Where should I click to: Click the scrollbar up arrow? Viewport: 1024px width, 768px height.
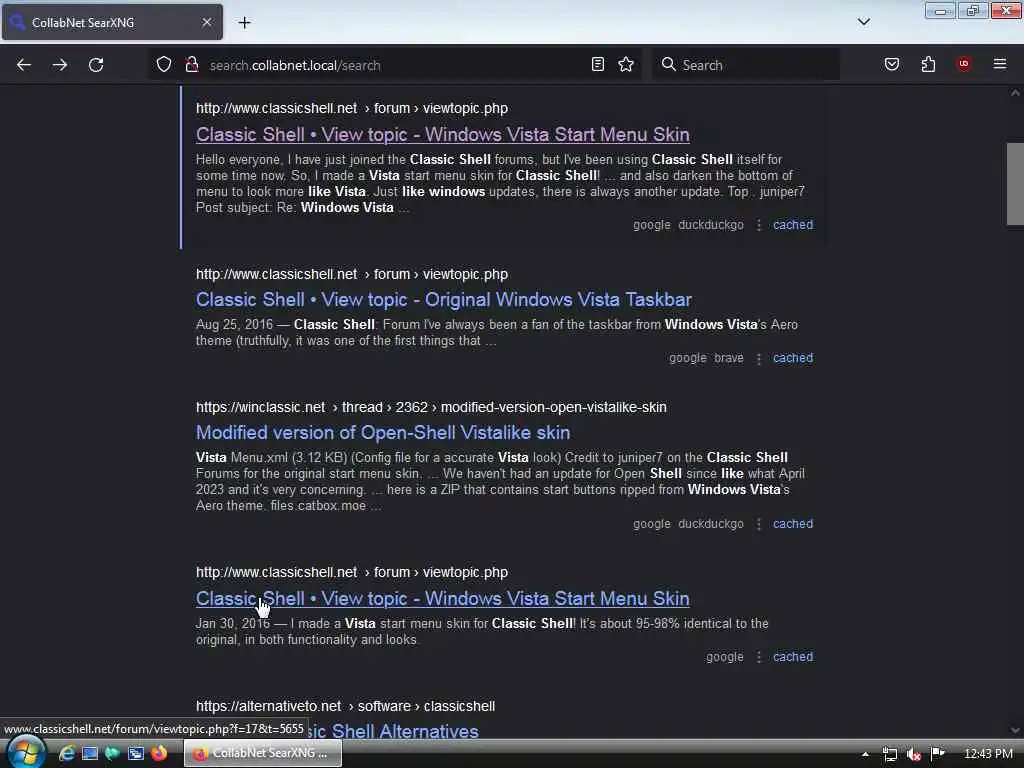click(x=1015, y=93)
